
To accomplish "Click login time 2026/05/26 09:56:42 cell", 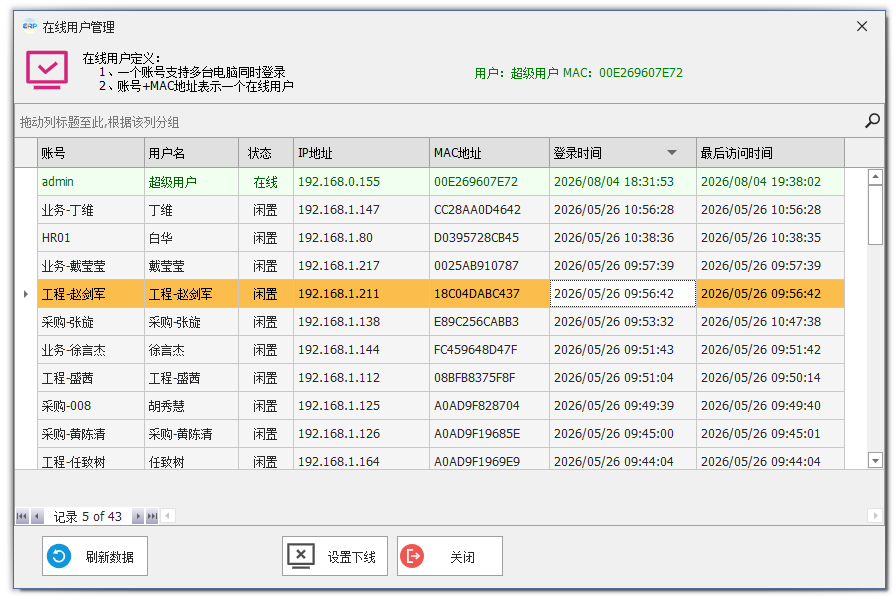I will tap(623, 294).
